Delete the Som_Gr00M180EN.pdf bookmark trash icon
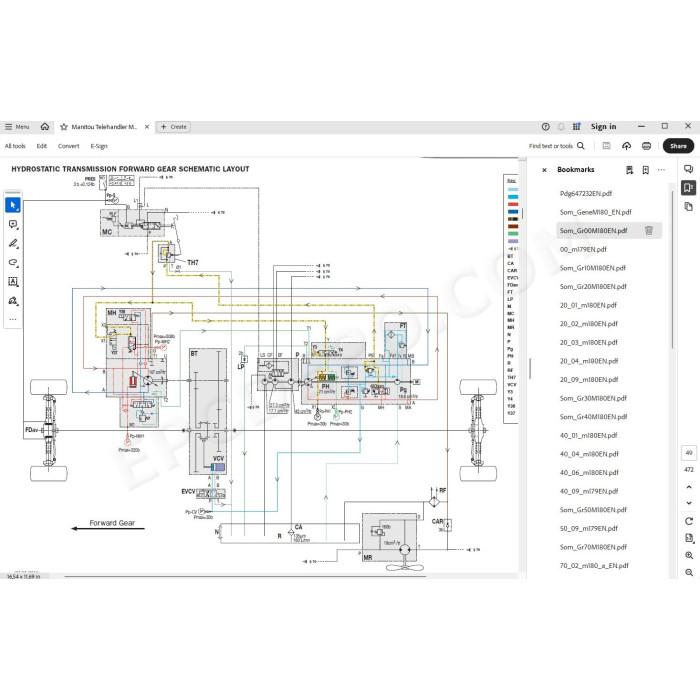This screenshot has height=700, width=700. [649, 230]
